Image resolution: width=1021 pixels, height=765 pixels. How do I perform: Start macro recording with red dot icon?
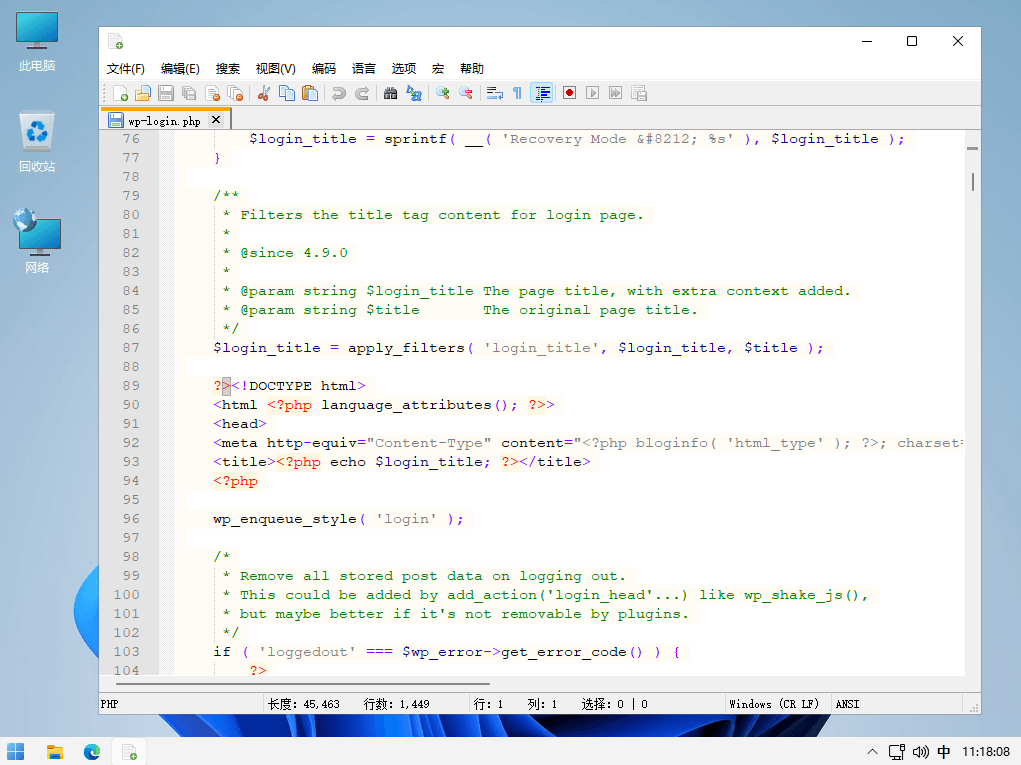coord(569,93)
